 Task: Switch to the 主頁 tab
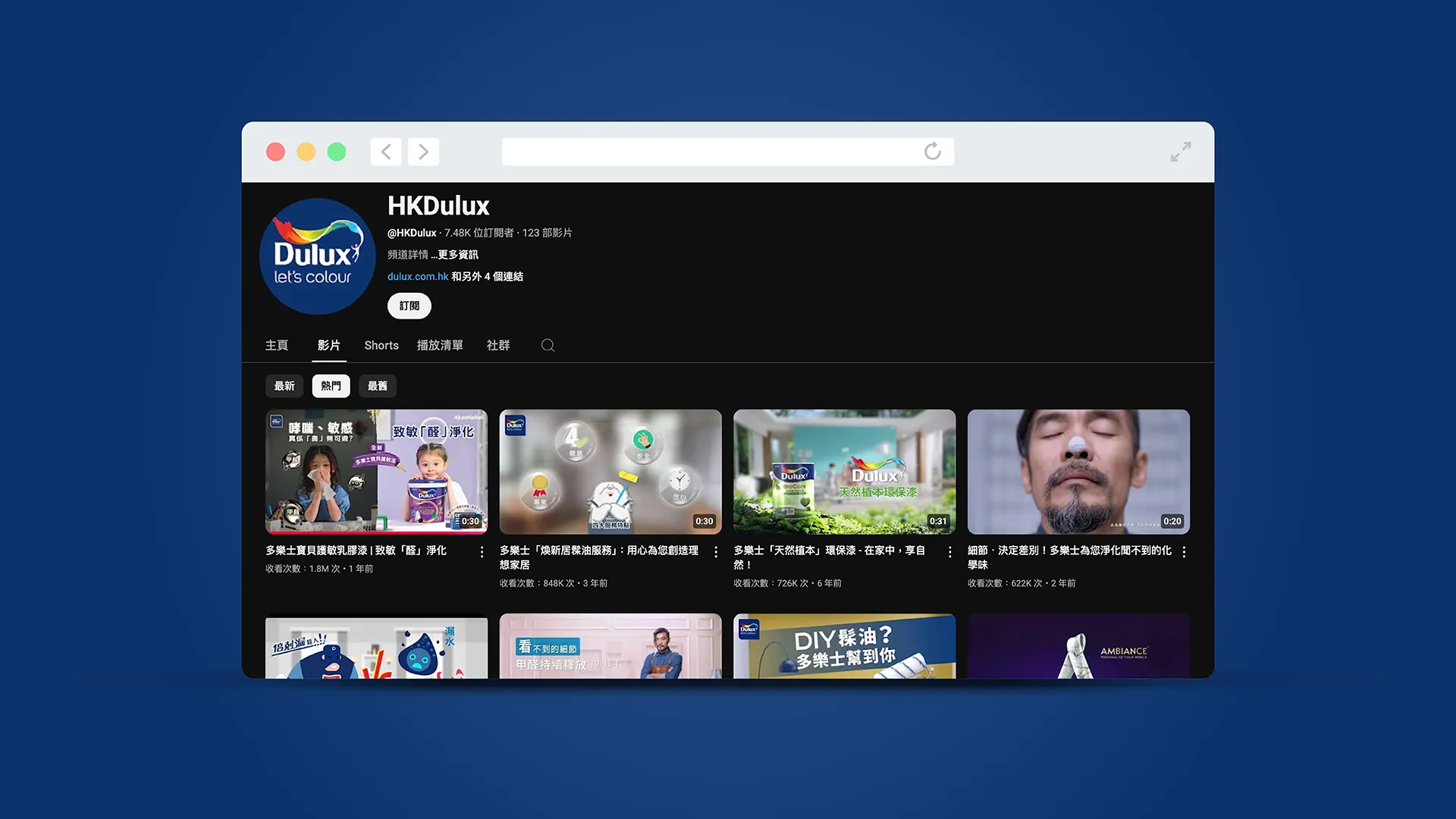pos(277,345)
